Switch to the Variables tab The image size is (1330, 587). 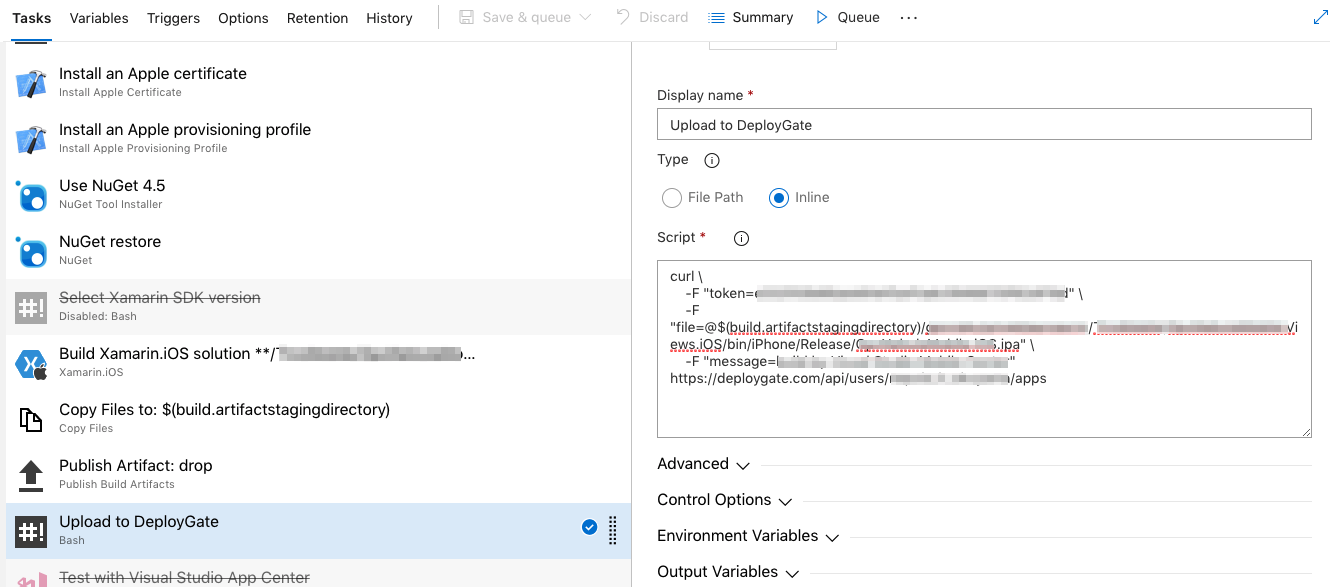pos(99,18)
